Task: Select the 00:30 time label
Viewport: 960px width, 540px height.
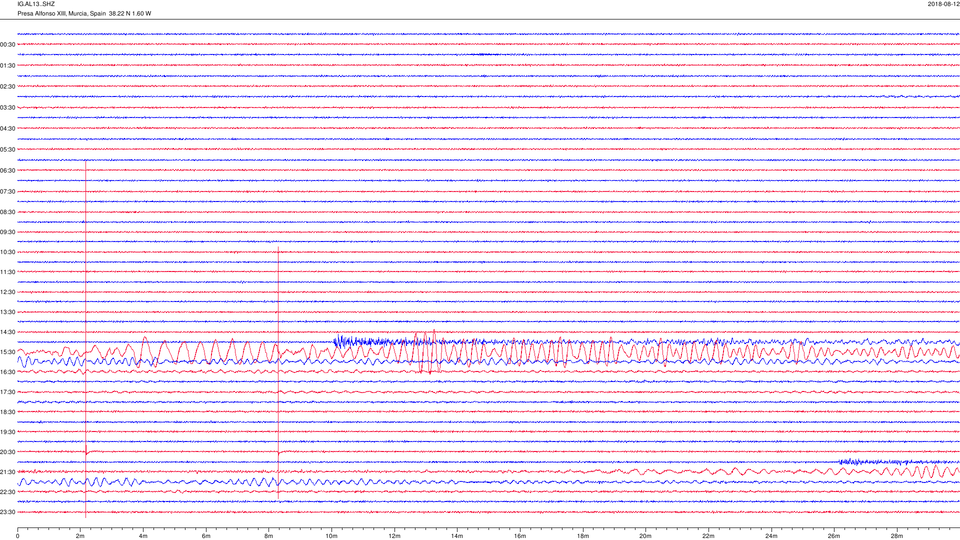Action: point(8,45)
